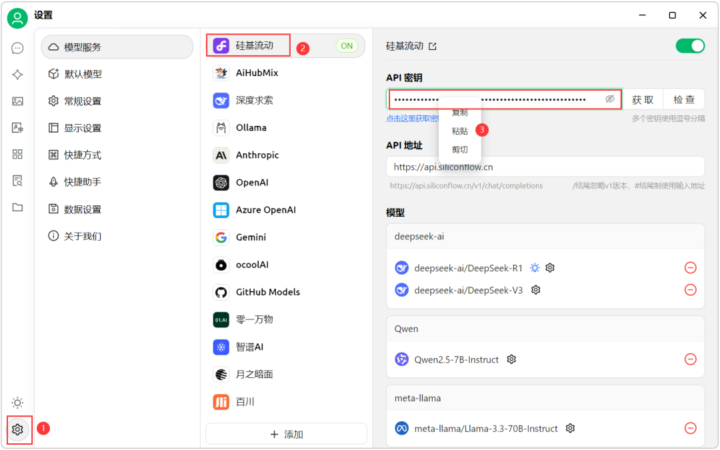Select the 智谱AI provider
Viewport: 720px width, 450px height.
(285, 347)
